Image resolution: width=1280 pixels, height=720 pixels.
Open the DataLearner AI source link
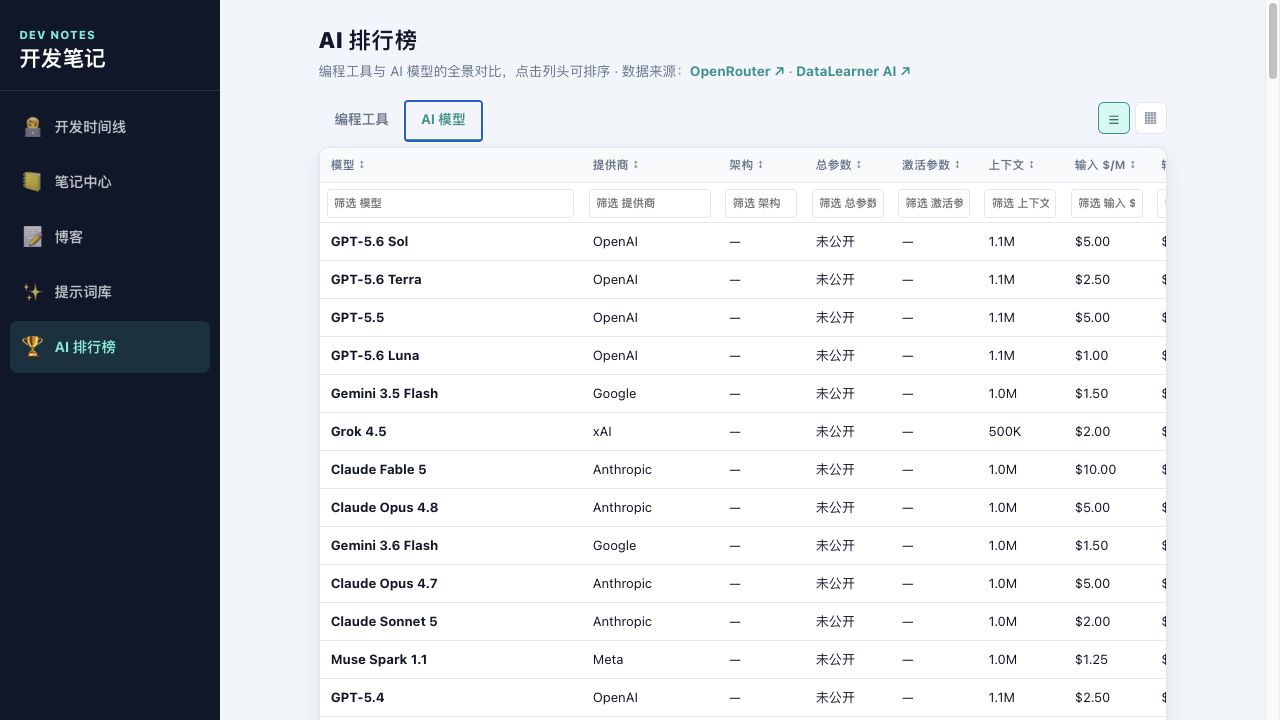[853, 71]
